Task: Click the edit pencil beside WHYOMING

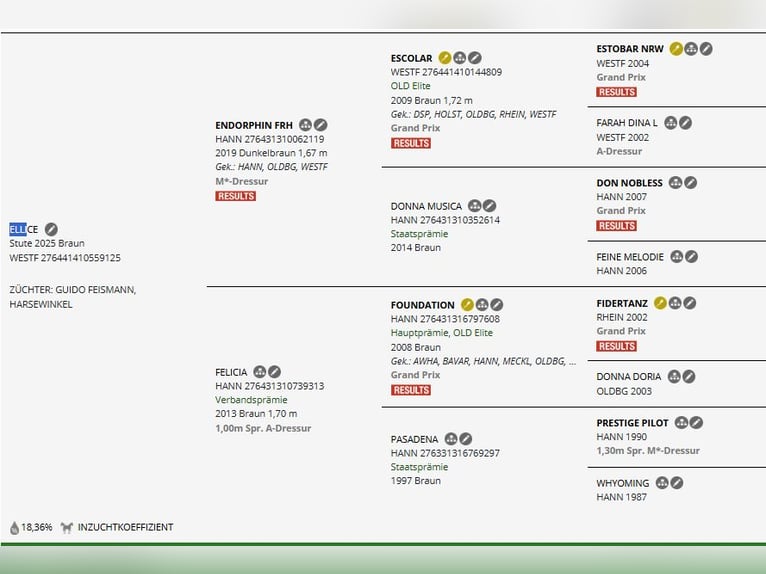Action: 677,483
